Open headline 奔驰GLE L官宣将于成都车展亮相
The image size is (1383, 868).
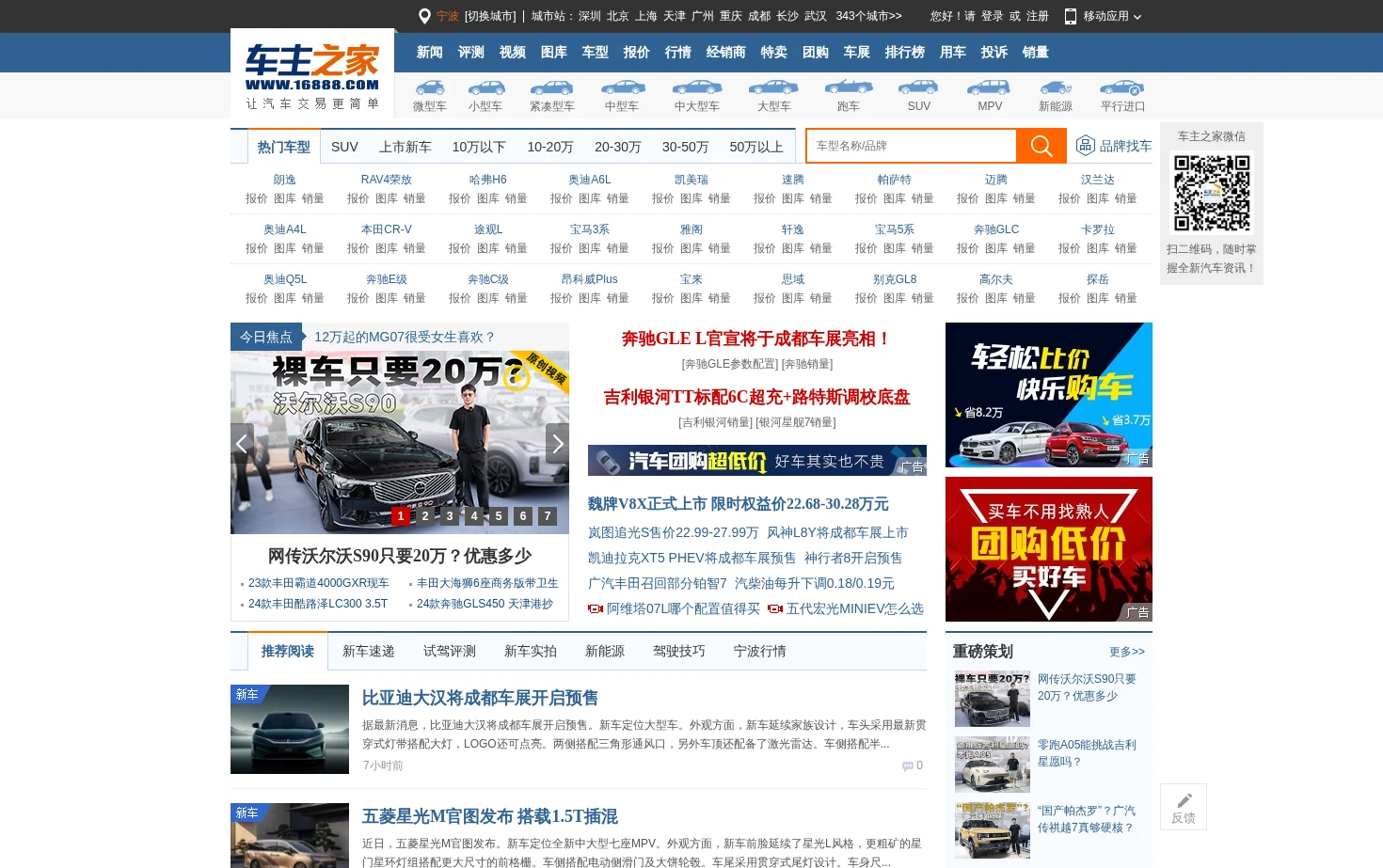[x=757, y=339]
